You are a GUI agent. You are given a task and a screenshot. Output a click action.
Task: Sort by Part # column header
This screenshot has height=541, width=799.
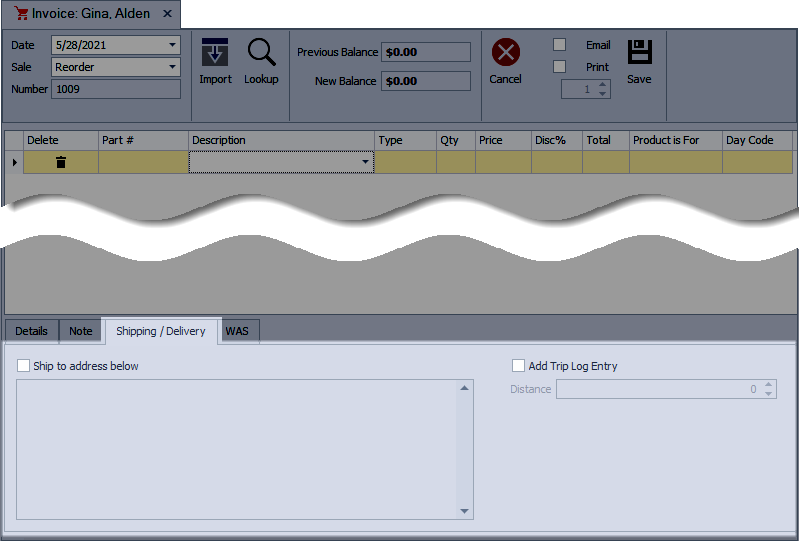pyautogui.click(x=143, y=140)
